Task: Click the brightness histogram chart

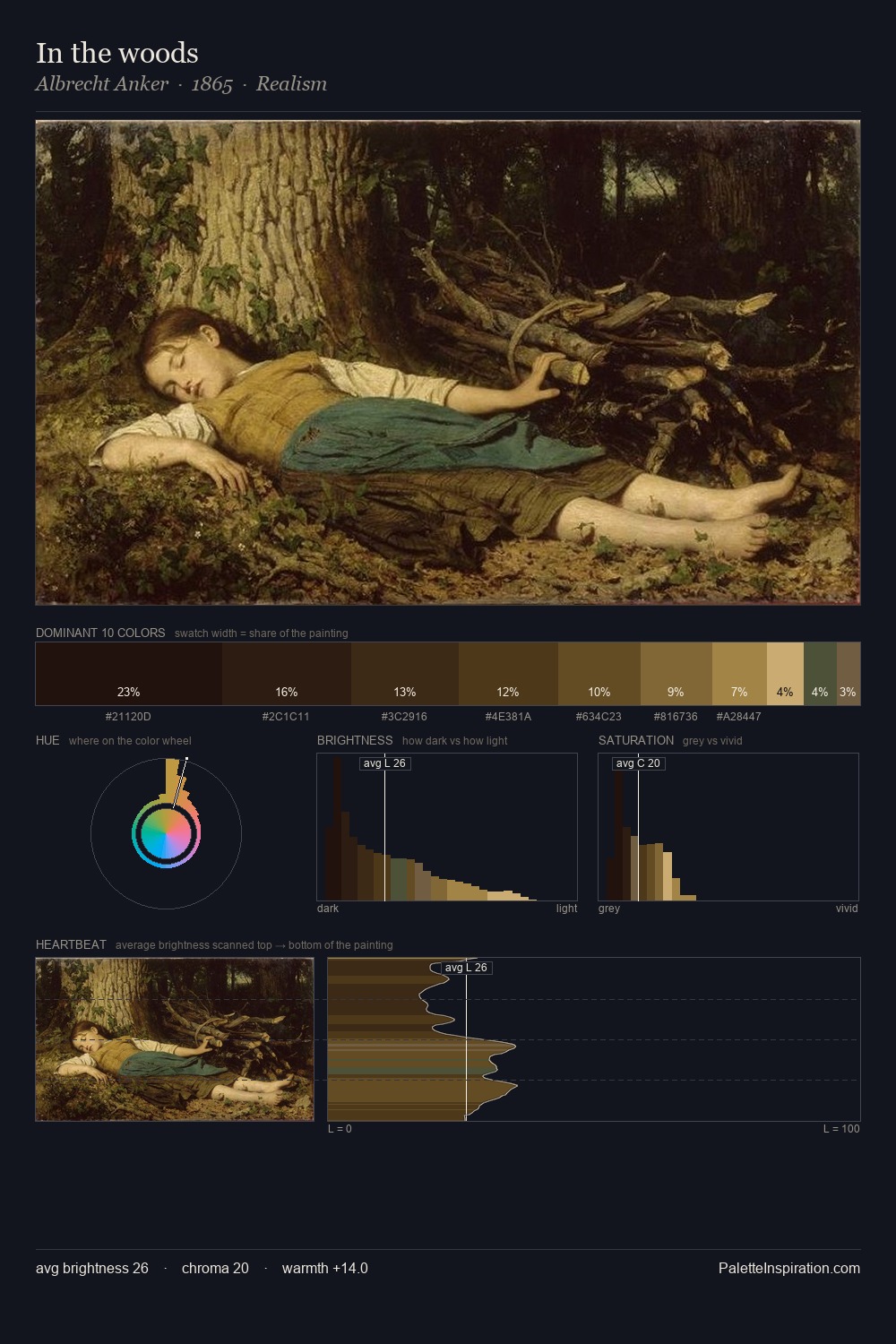Action: point(447,827)
